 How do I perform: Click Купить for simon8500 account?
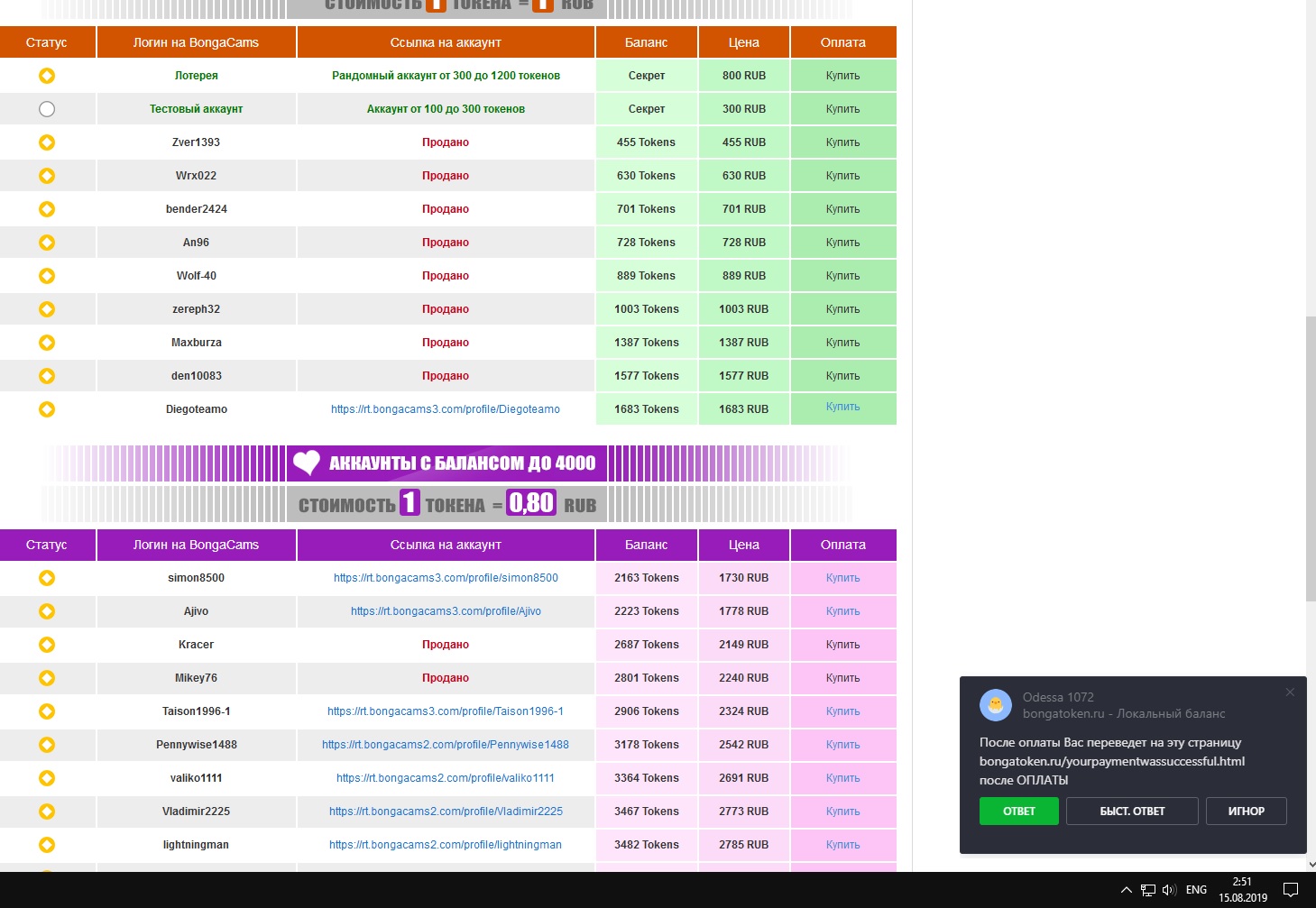(x=842, y=578)
